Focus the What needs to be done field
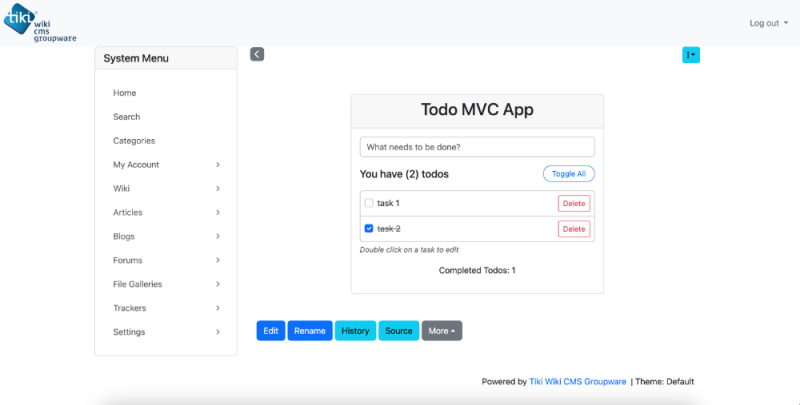This screenshot has width=800, height=405. pos(477,147)
